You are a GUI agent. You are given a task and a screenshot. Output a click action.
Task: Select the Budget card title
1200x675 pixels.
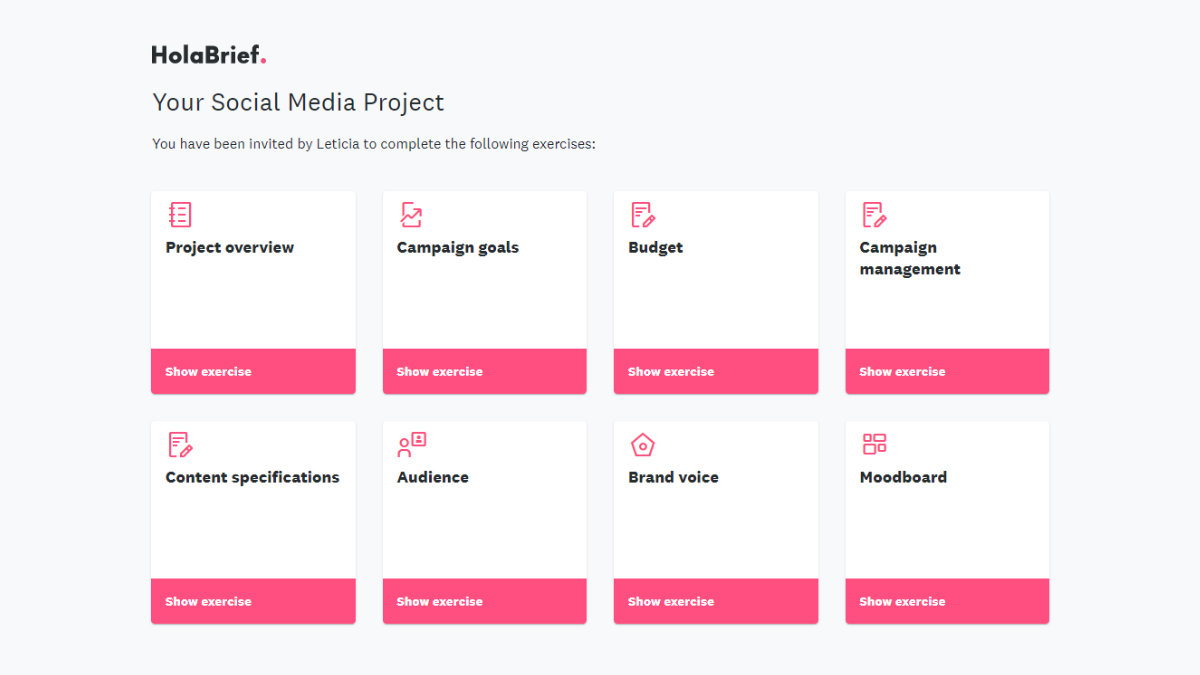(655, 247)
